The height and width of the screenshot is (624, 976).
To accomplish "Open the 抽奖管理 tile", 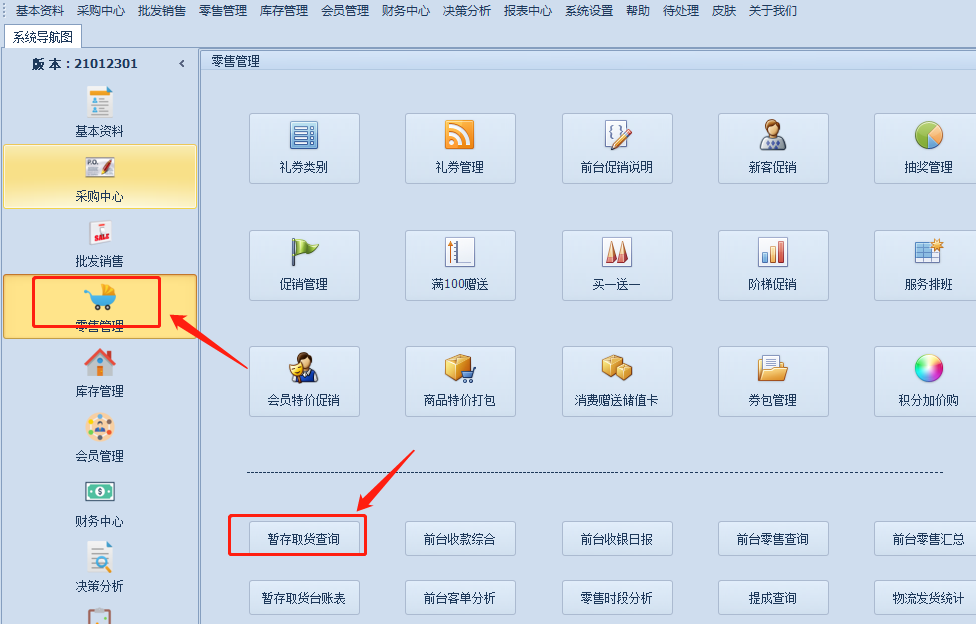I will click(927, 148).
